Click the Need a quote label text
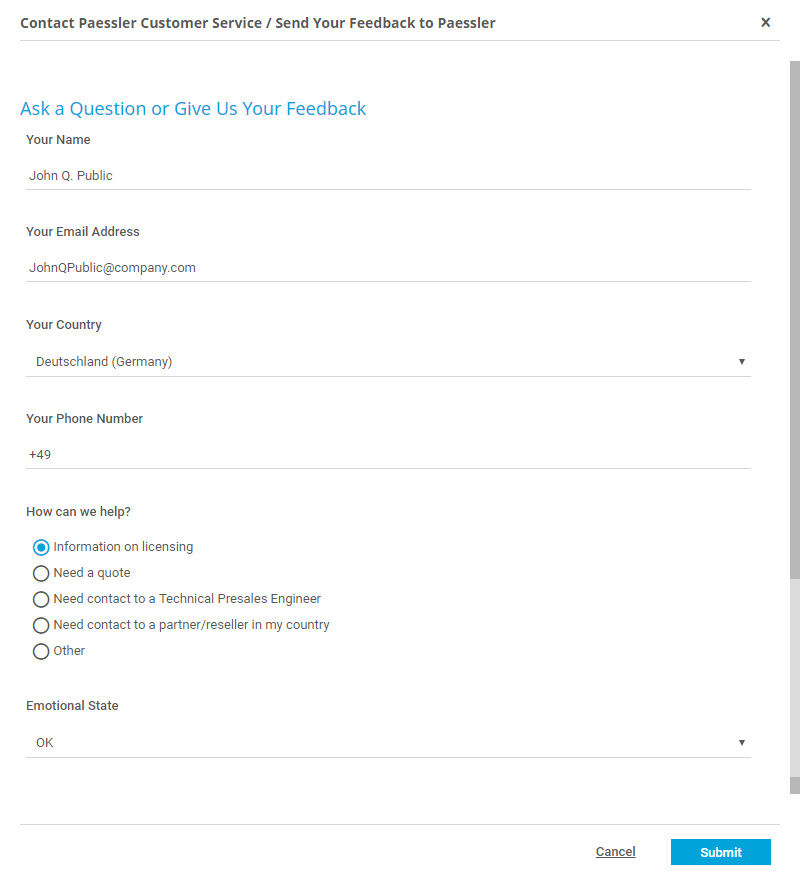Image resolution: width=800 pixels, height=875 pixels. coord(92,573)
